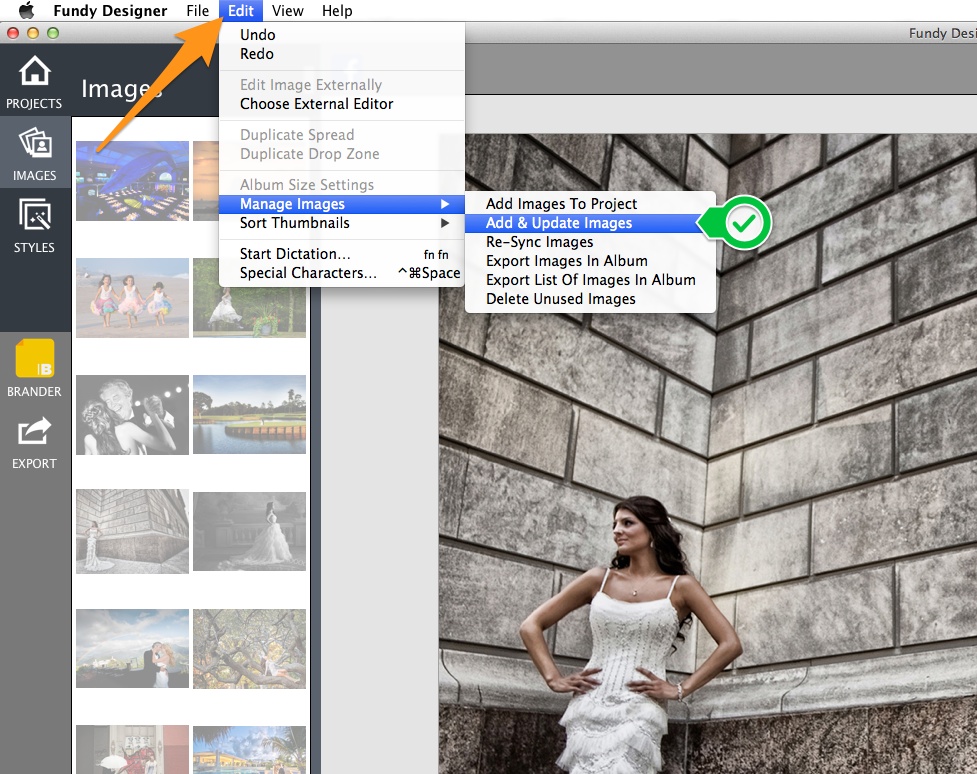977x774 pixels.
Task: Pick the tree branches thumbnail
Action: (x=249, y=649)
